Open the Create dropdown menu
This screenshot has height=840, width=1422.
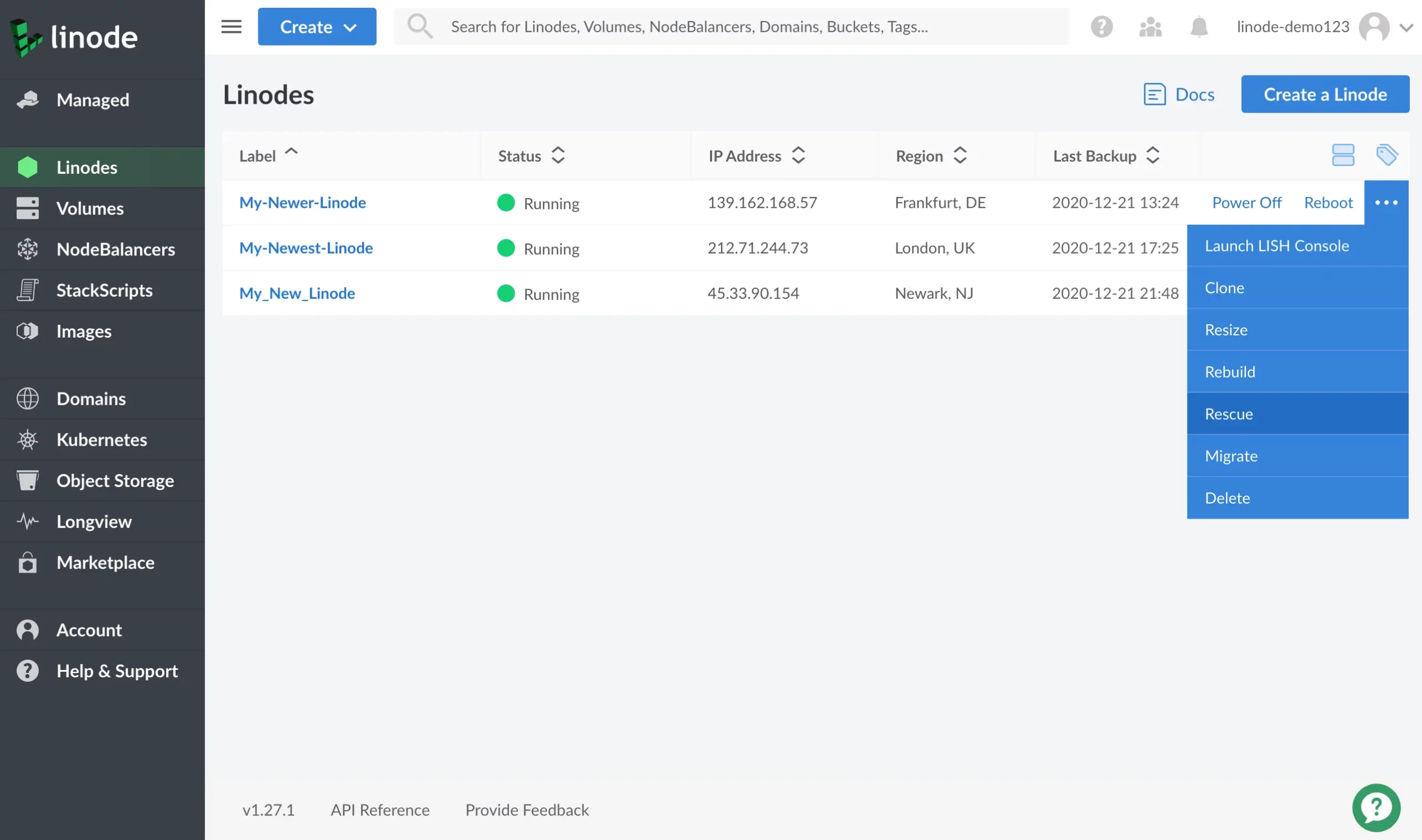(x=317, y=26)
